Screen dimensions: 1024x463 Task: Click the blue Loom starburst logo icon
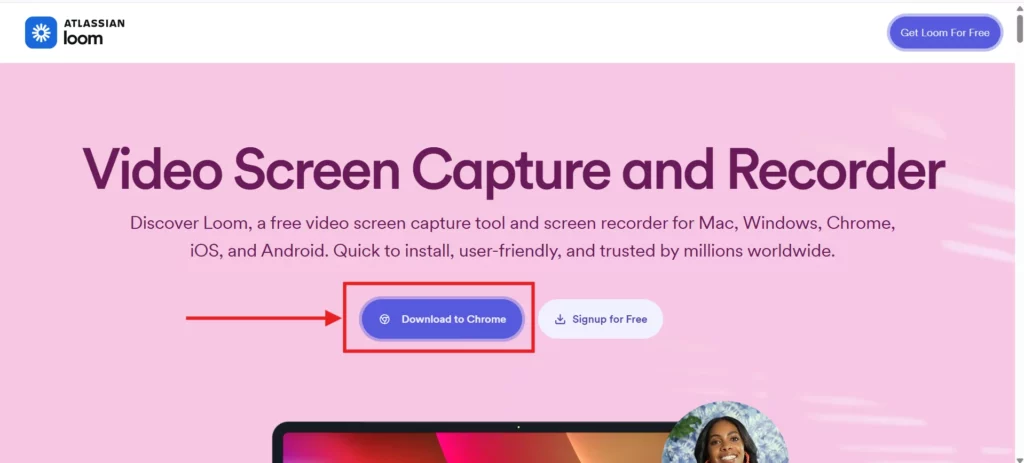[x=41, y=33]
